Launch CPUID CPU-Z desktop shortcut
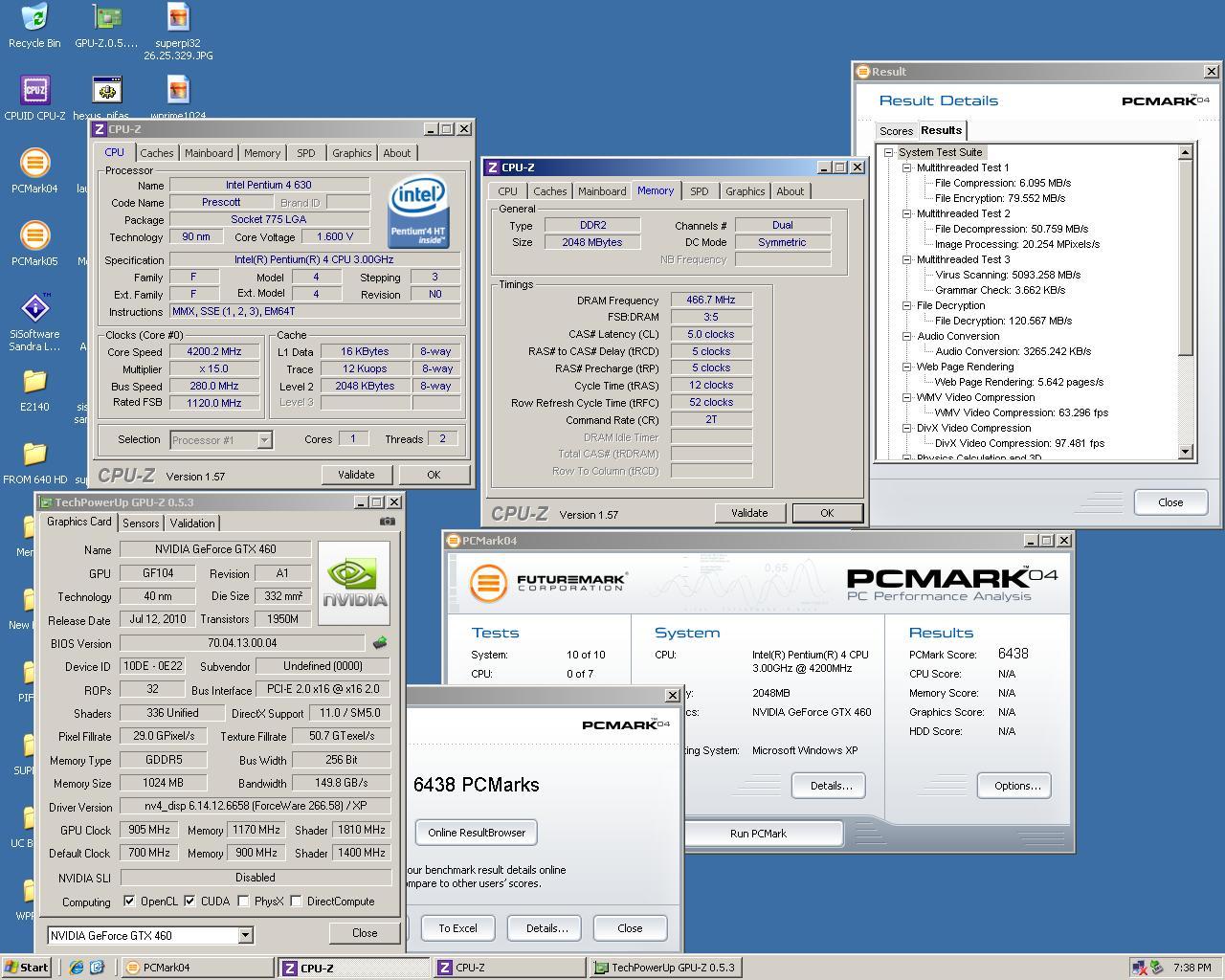Image resolution: width=1225 pixels, height=980 pixels. 34,99
